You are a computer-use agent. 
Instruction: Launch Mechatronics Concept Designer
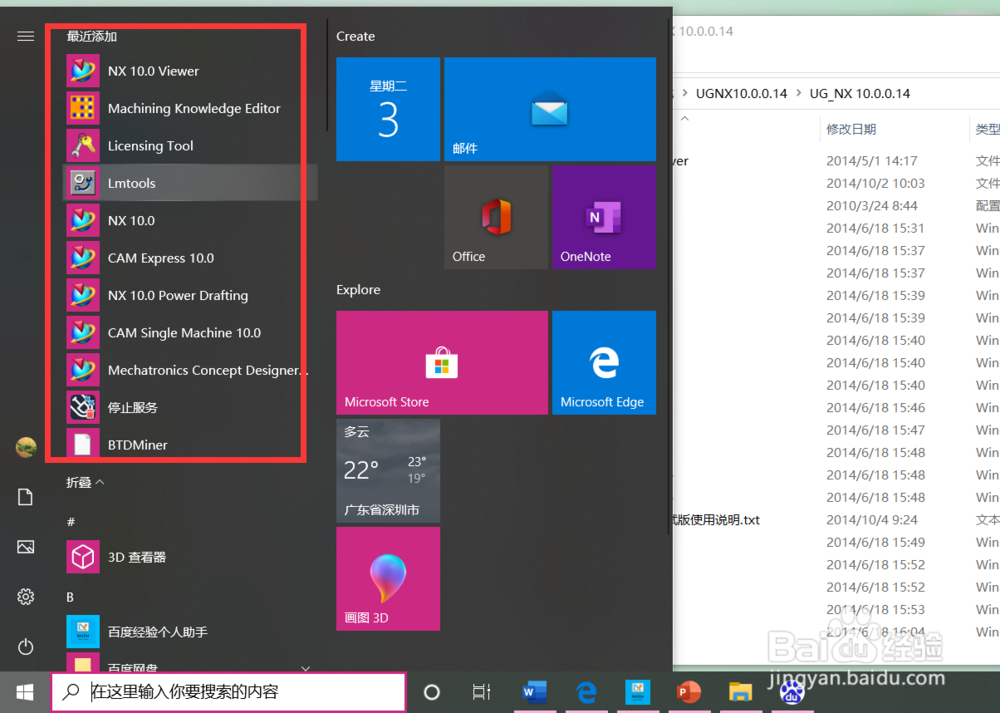(x=190, y=370)
